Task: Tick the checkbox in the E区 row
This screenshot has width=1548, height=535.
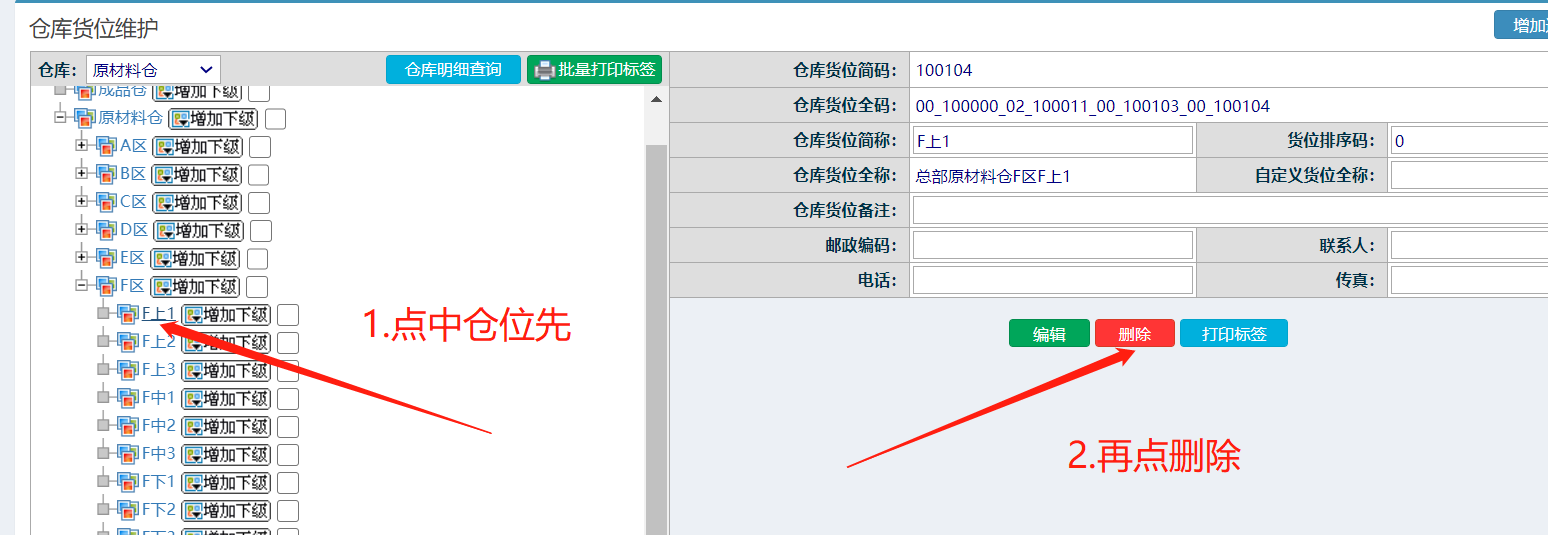Action: [x=257, y=259]
